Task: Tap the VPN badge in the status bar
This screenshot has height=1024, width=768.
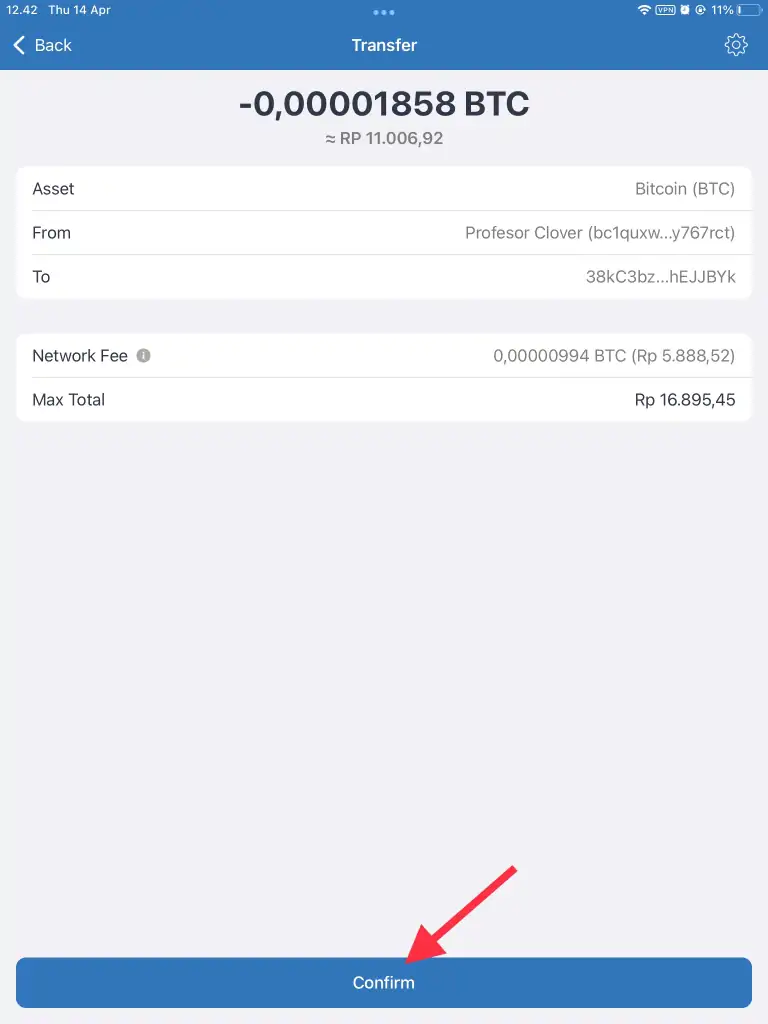Action: 666,9
